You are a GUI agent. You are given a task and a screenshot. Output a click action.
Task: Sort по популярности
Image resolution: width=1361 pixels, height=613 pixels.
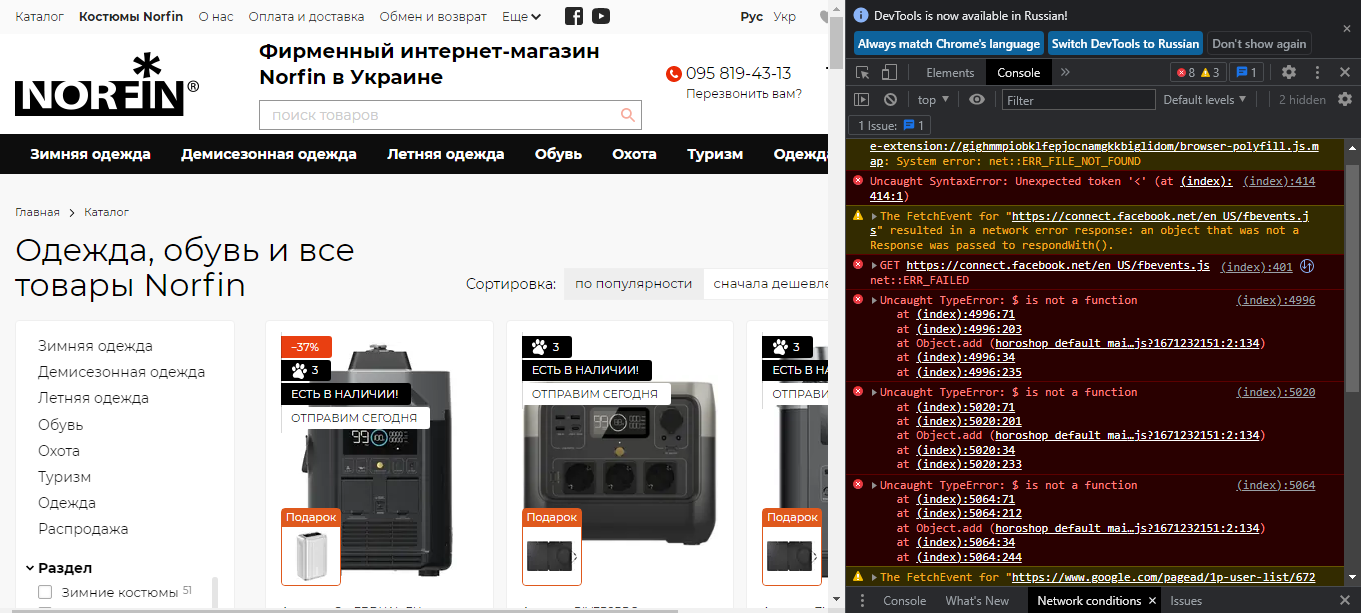[x=633, y=284]
